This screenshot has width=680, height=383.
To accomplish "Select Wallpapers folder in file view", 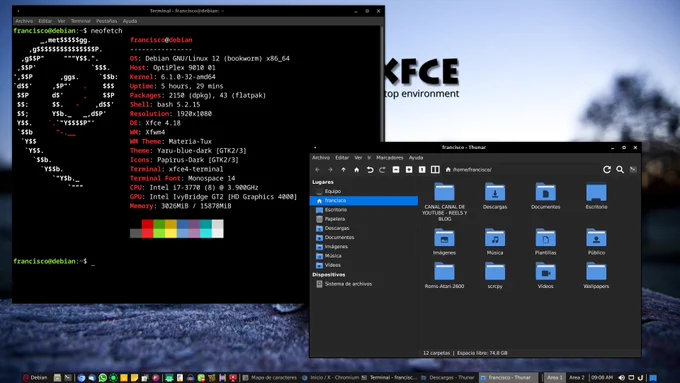I will 596,272.
